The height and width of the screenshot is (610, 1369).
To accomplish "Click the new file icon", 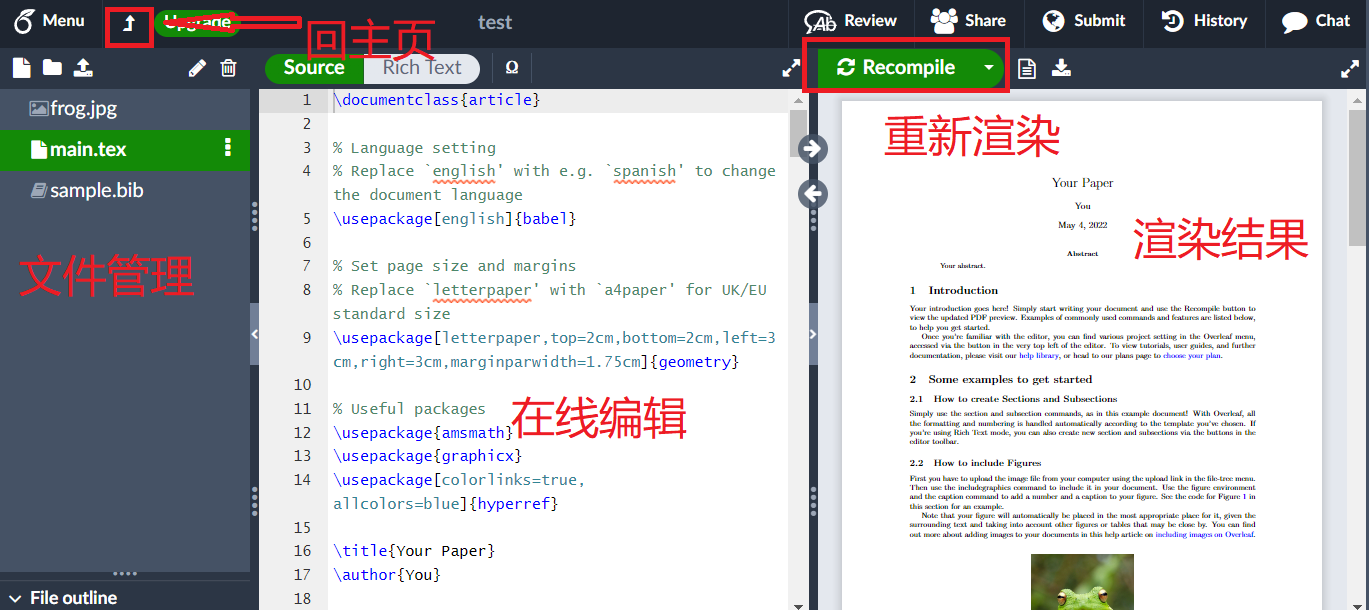I will pos(21,68).
